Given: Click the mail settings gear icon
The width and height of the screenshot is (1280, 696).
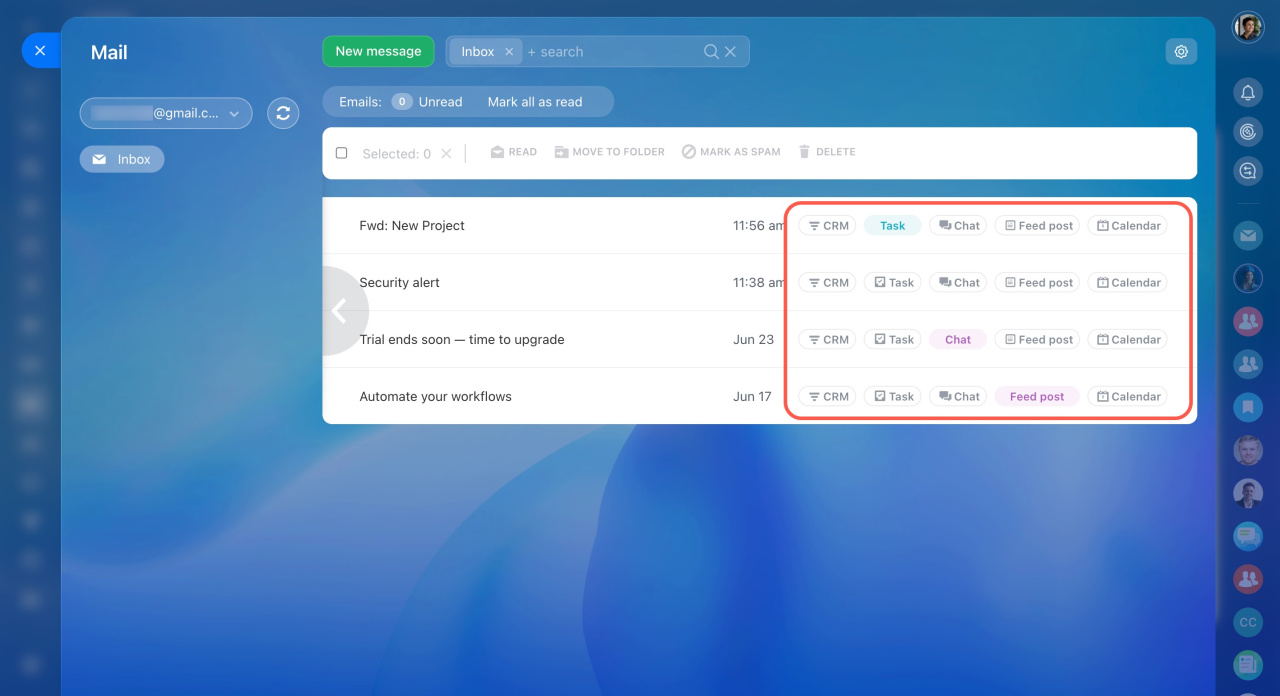Looking at the screenshot, I should pyautogui.click(x=1181, y=52).
